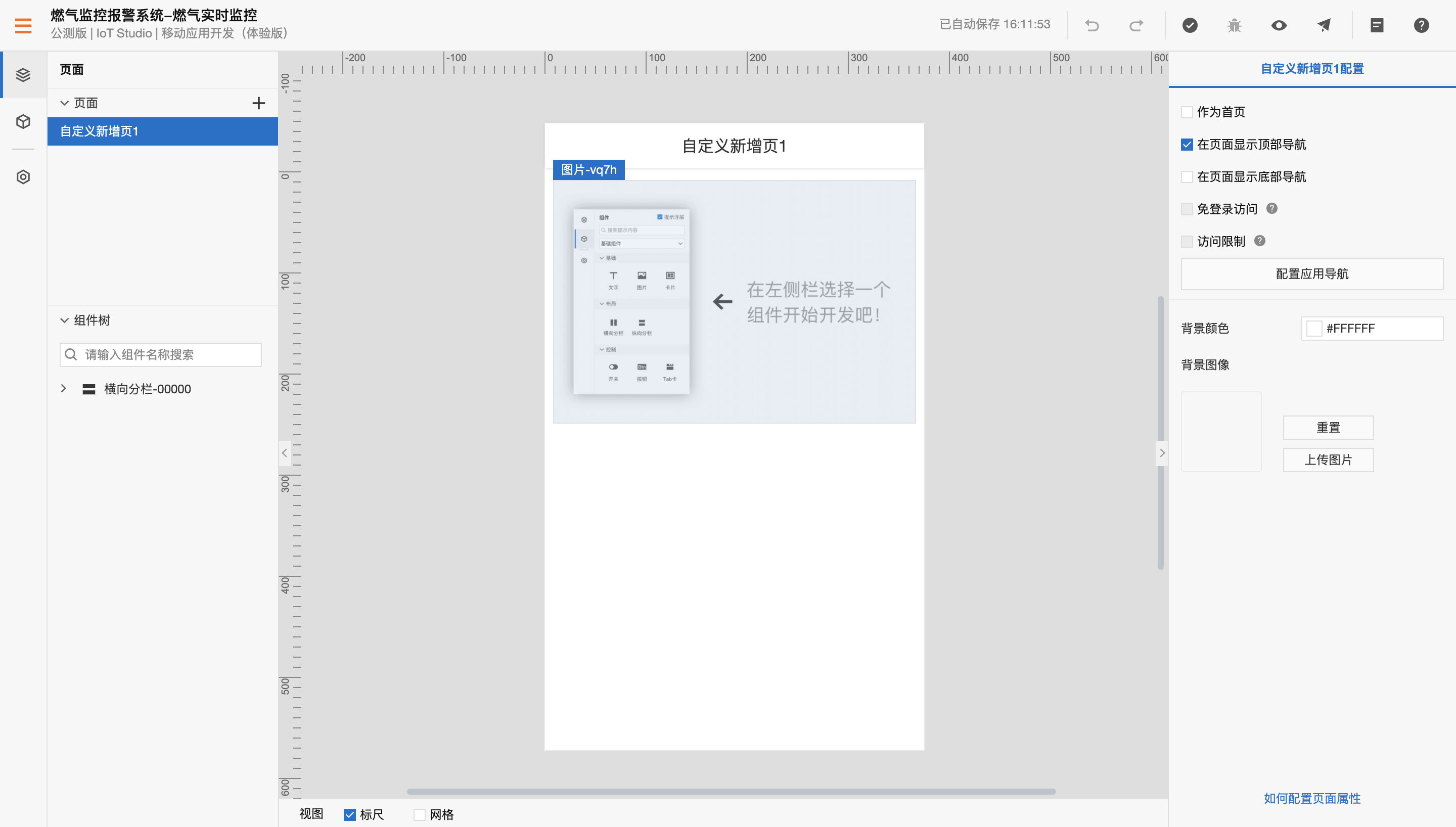Select the 自定义新增页1配置 tab
Image resolution: width=1456 pixels, height=827 pixels.
tap(1312, 69)
